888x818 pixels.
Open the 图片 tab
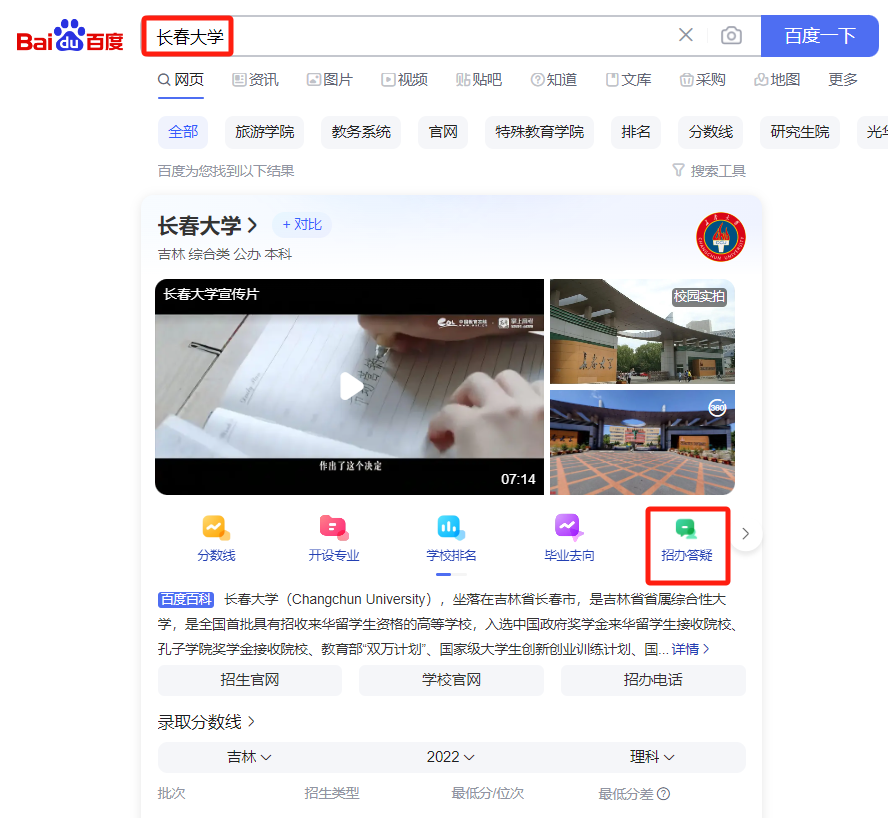[x=330, y=80]
